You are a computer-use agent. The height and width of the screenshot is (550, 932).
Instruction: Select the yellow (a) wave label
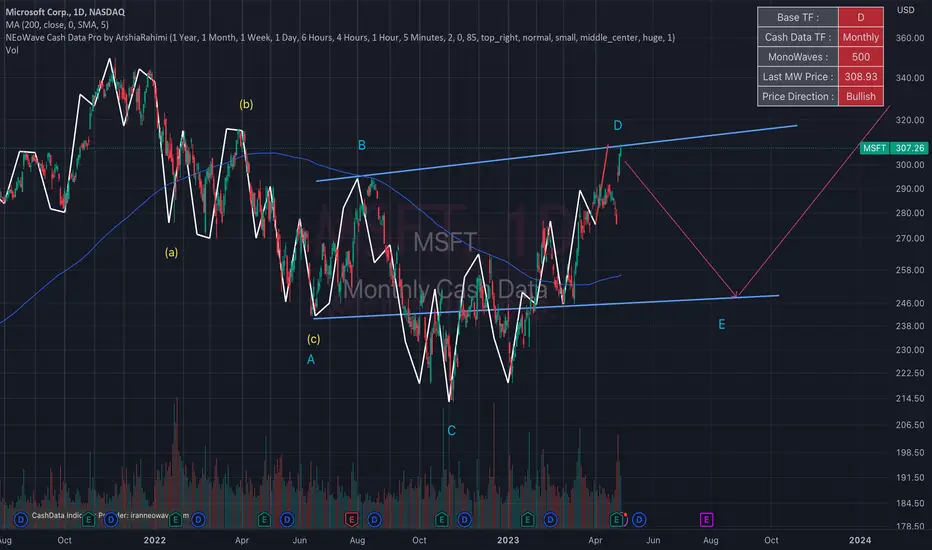coord(171,252)
